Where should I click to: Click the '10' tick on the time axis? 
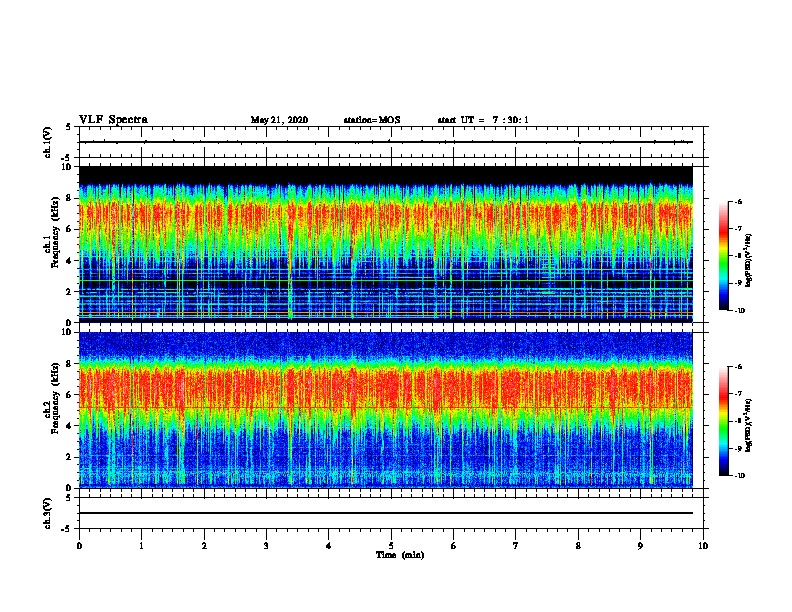tap(703, 546)
